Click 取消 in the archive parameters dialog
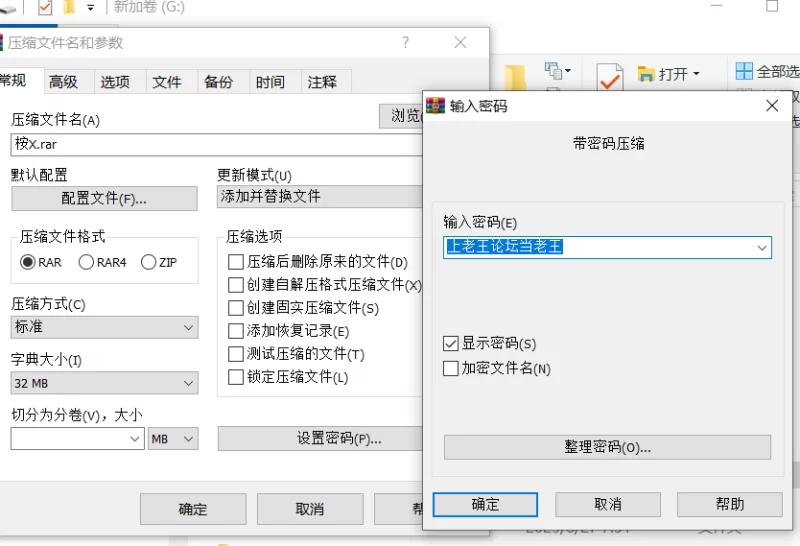 pyautogui.click(x=310, y=509)
